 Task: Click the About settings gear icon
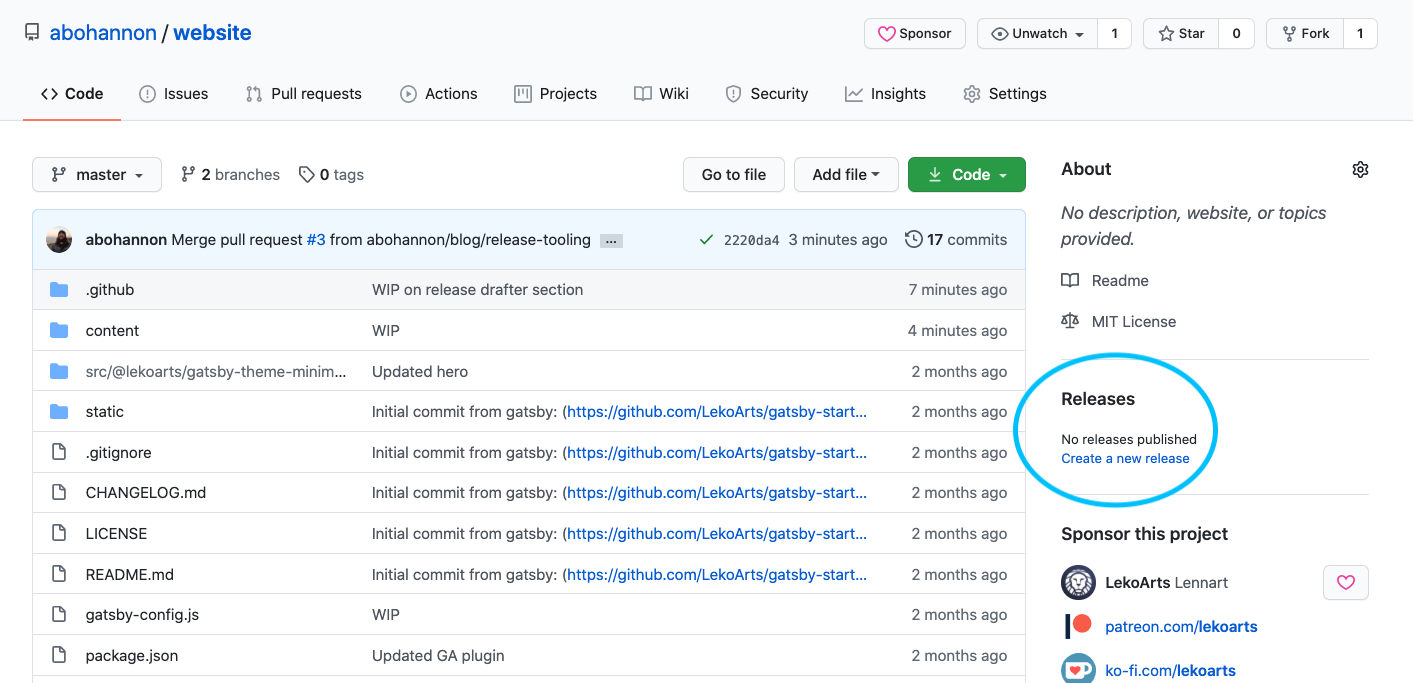click(1360, 169)
